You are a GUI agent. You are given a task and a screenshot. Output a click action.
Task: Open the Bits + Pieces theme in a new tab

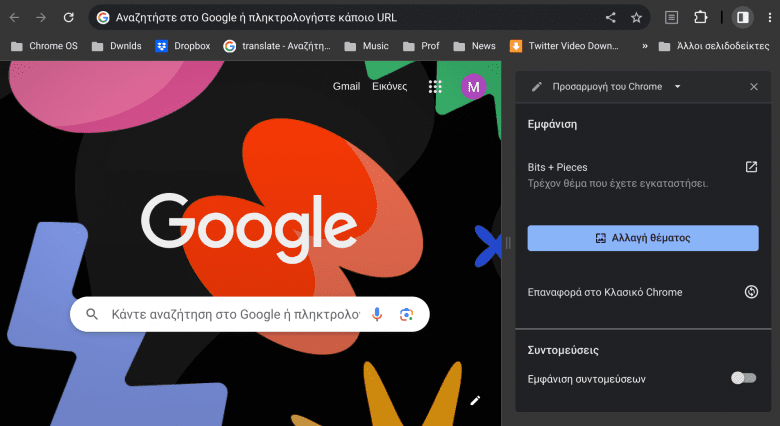[x=751, y=167]
